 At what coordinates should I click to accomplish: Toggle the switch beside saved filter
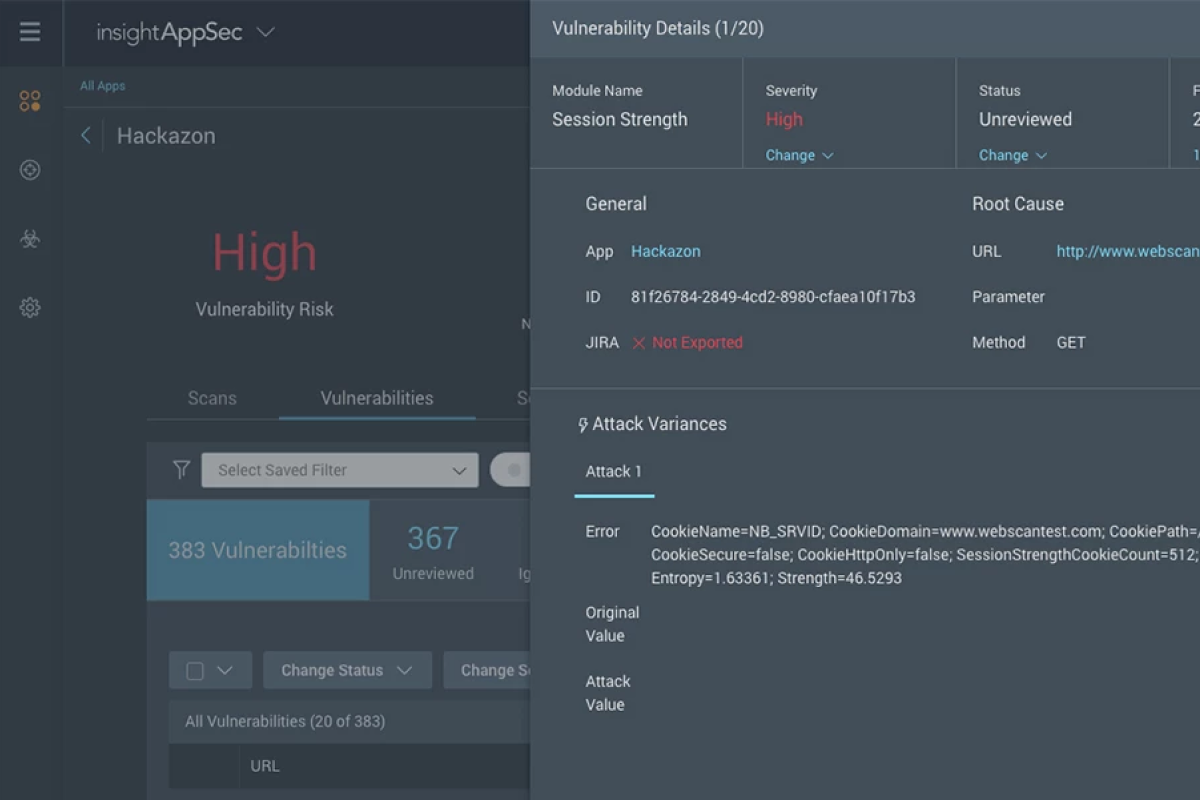[x=512, y=470]
